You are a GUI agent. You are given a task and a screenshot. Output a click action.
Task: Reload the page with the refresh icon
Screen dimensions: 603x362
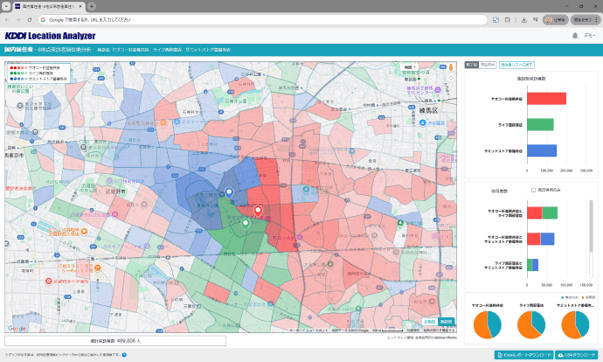point(29,20)
